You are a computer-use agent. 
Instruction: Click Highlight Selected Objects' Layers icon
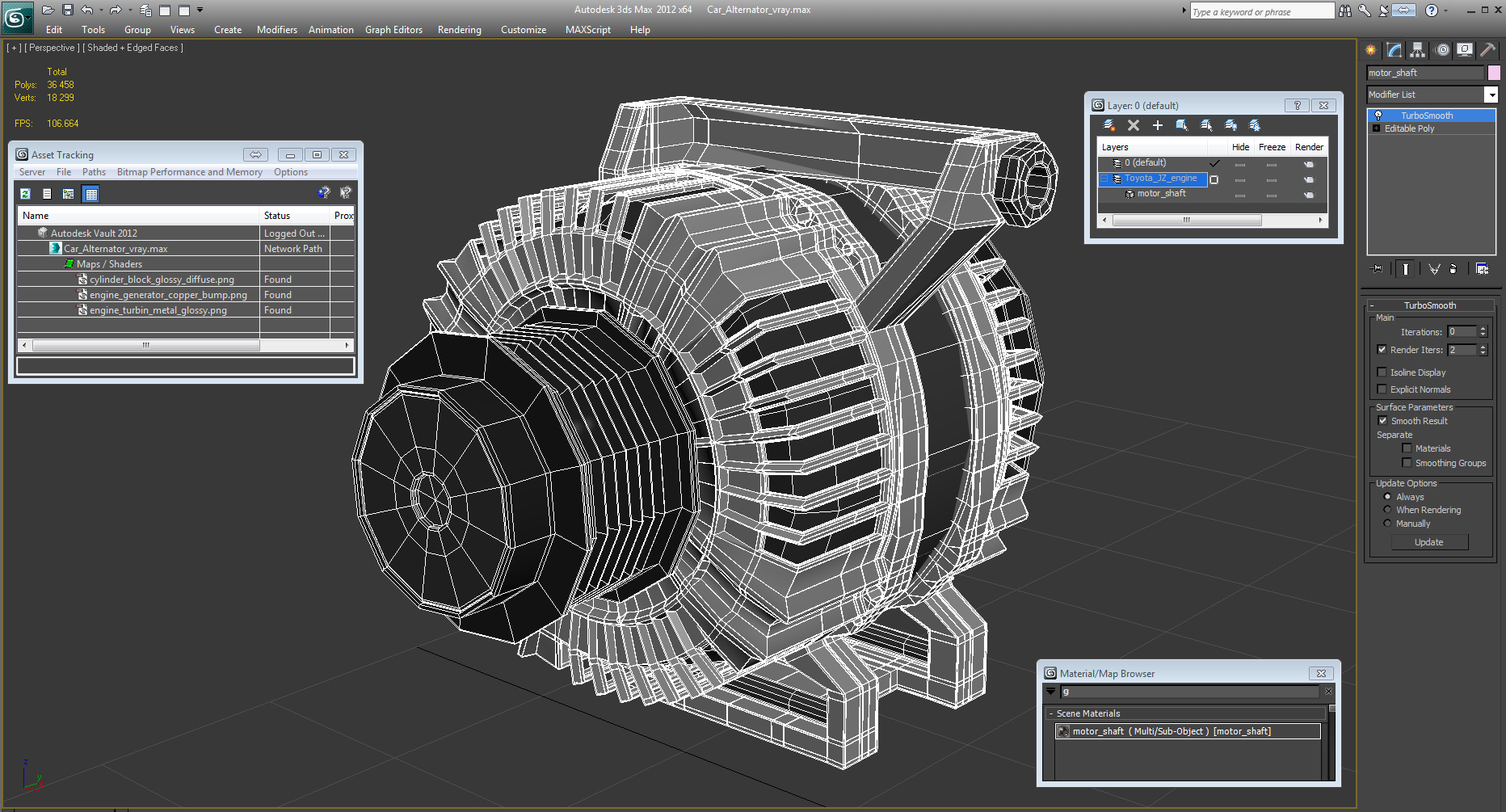point(1206,125)
